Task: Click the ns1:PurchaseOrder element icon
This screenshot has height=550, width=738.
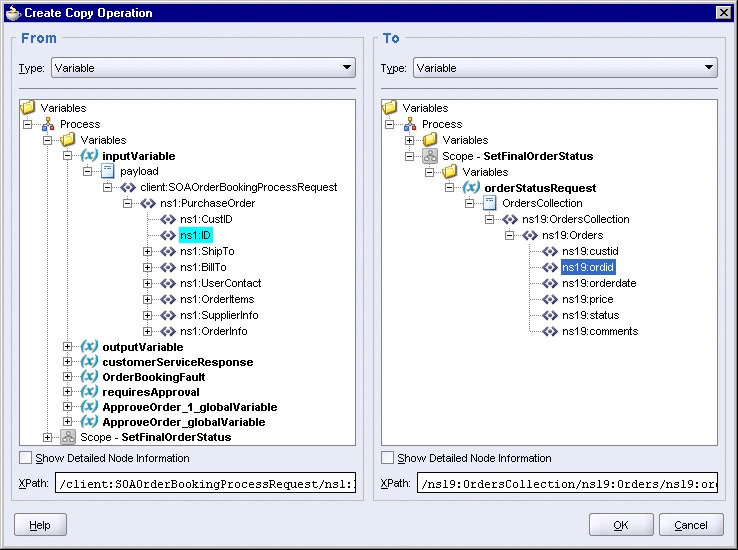Action: click(x=148, y=203)
